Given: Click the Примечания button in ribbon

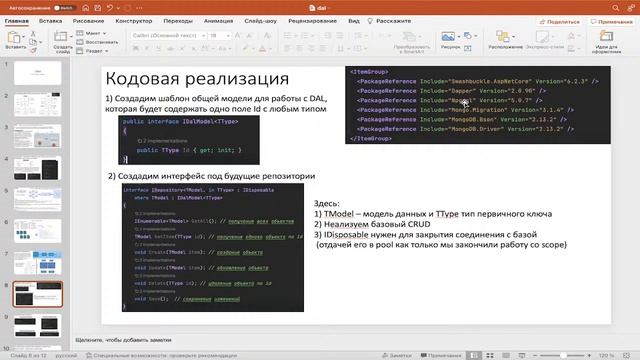Looking at the screenshot, I should (611, 22).
